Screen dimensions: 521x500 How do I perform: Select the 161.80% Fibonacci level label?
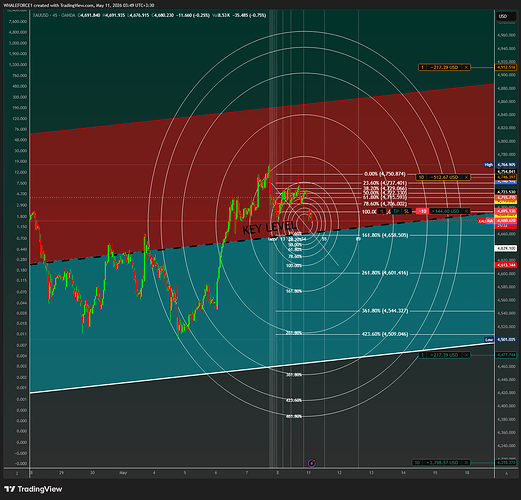coord(385,235)
